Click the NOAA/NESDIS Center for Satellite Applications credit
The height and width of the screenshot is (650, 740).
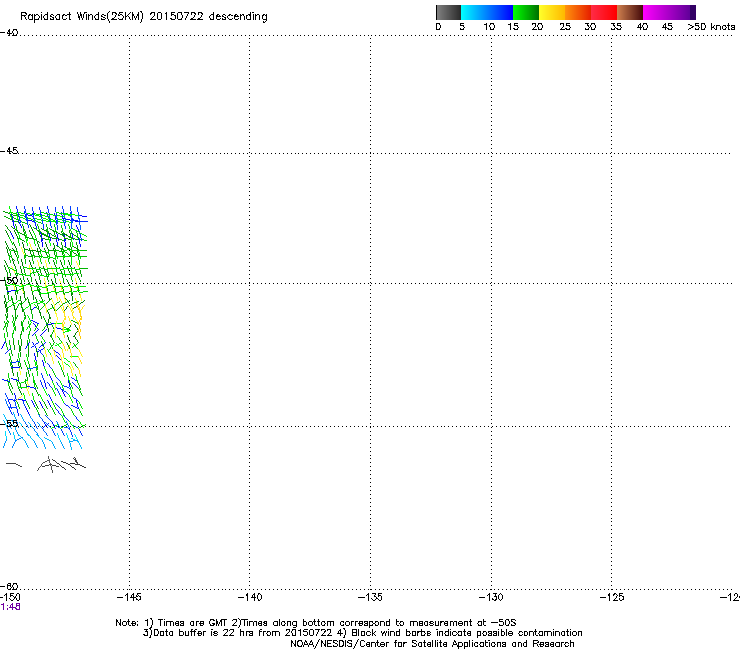tap(432, 644)
